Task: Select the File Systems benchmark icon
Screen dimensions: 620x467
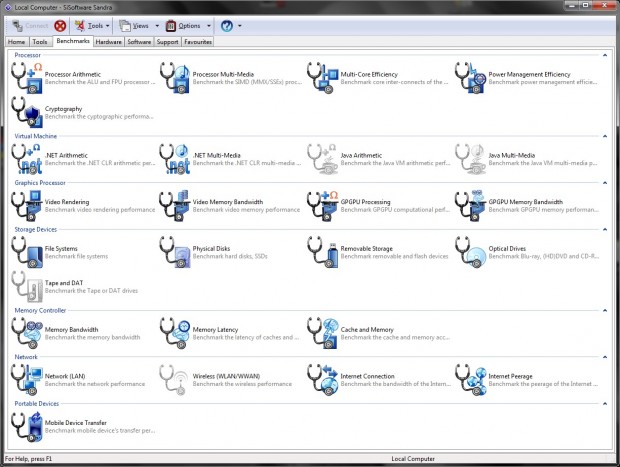Action: pos(27,252)
